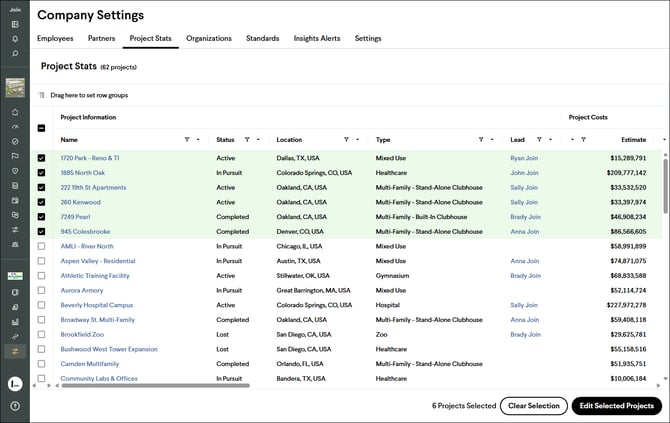The image size is (670, 423).
Task: Filter the Name column with its funnel icon
Action: click(187, 140)
